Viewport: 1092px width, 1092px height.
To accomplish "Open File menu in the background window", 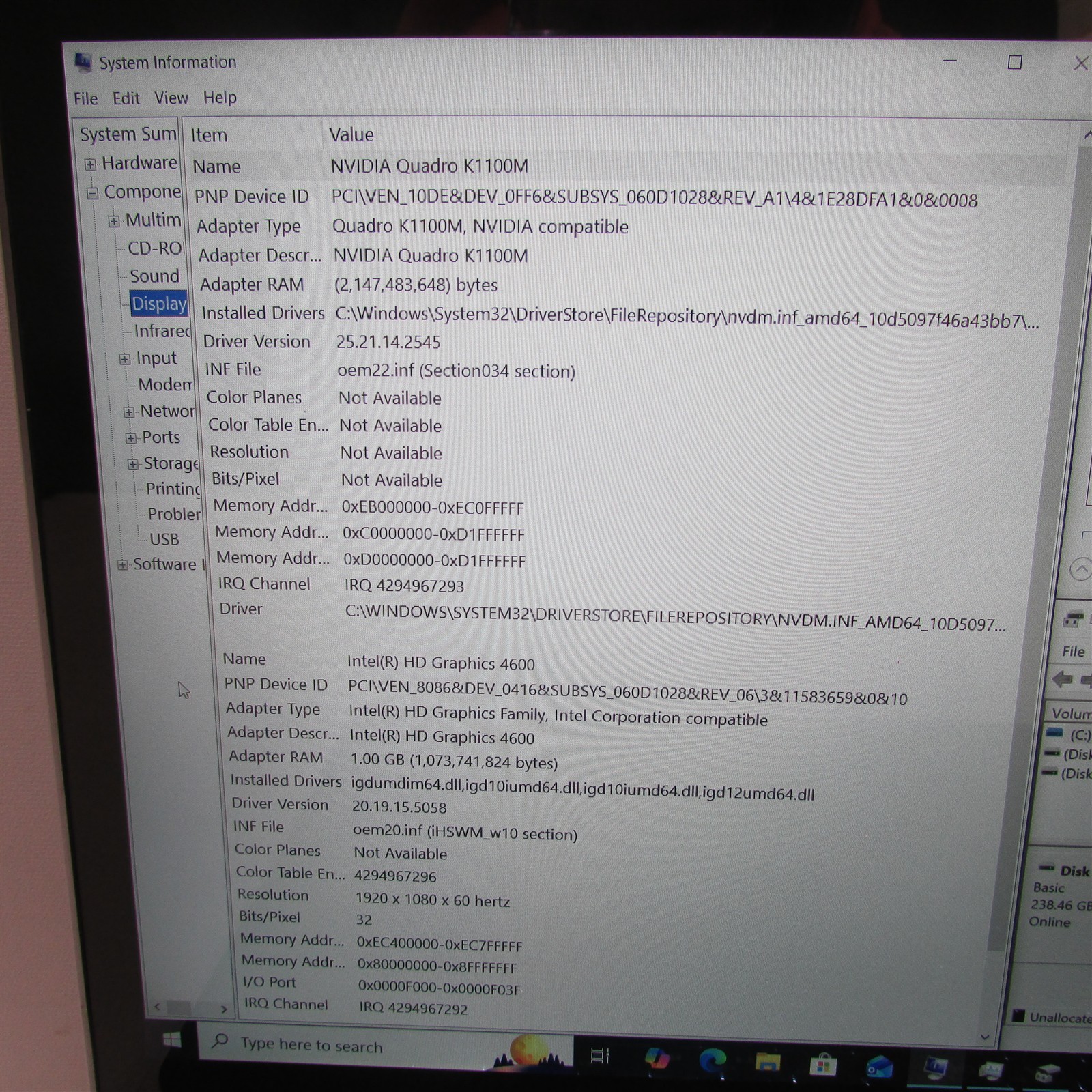I will (x=1073, y=652).
